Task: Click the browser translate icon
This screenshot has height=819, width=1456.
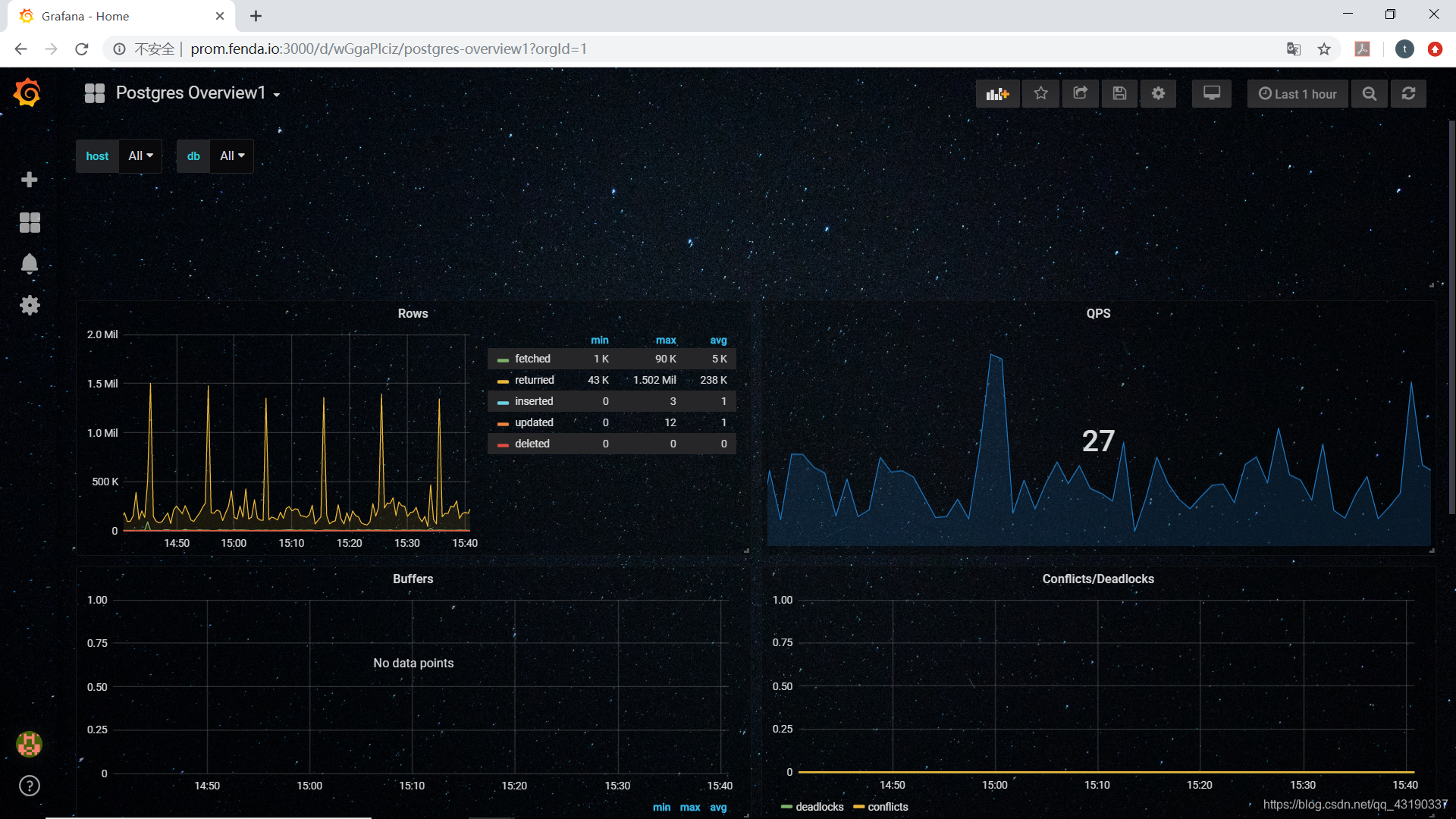Action: 1294,49
